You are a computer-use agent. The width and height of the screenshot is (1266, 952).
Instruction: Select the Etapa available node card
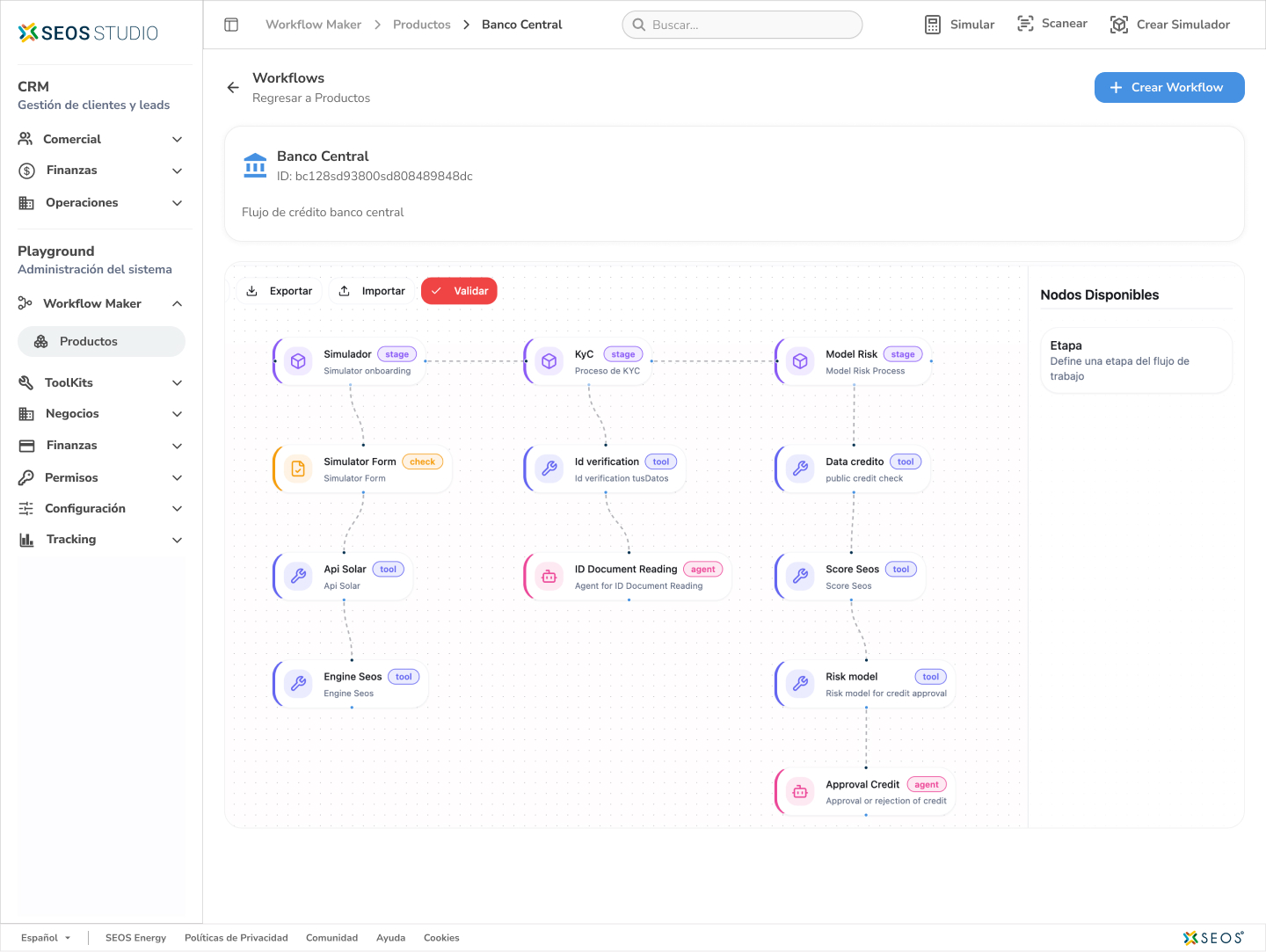[x=1135, y=360]
